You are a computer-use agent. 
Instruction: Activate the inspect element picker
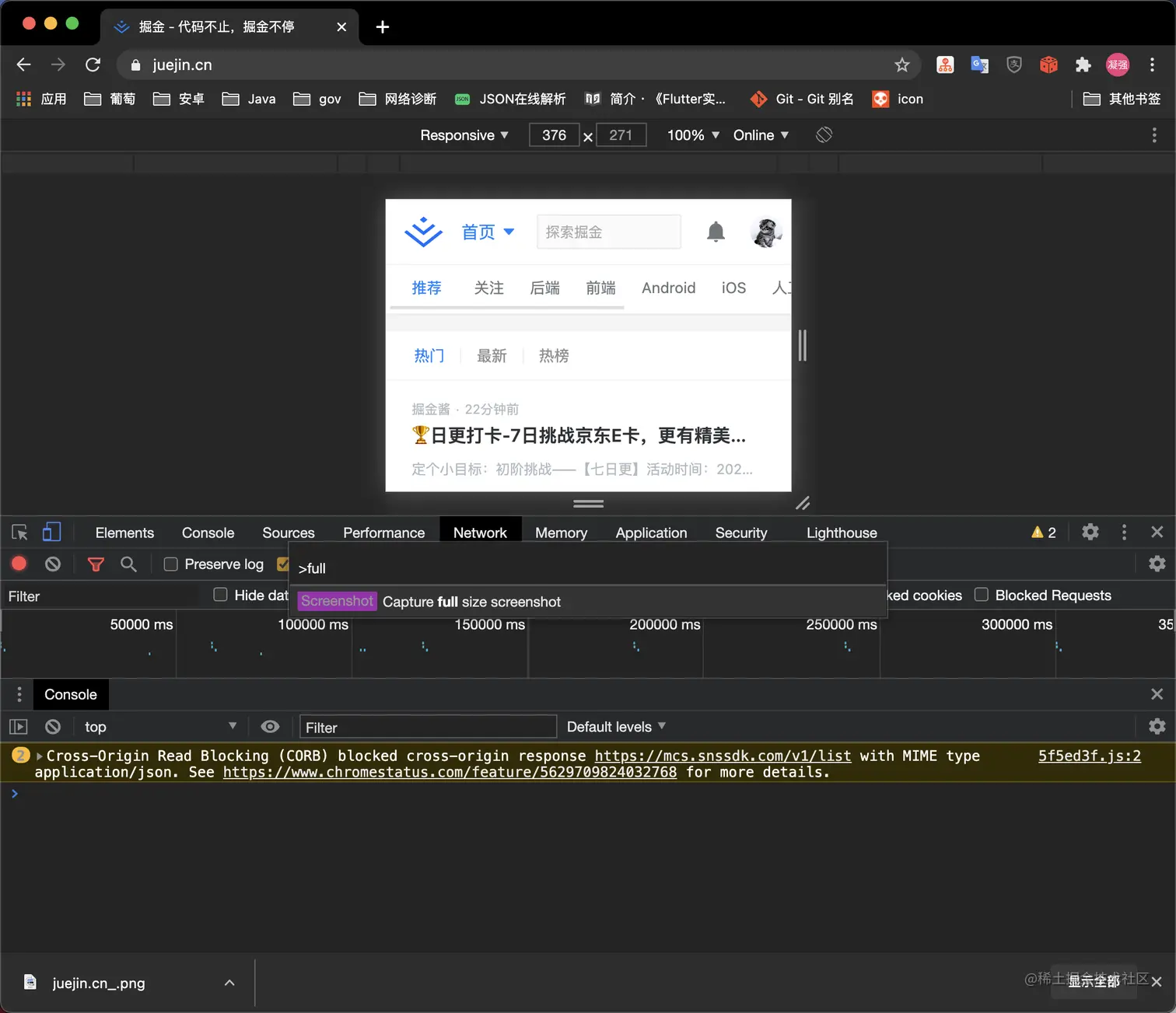coord(19,533)
